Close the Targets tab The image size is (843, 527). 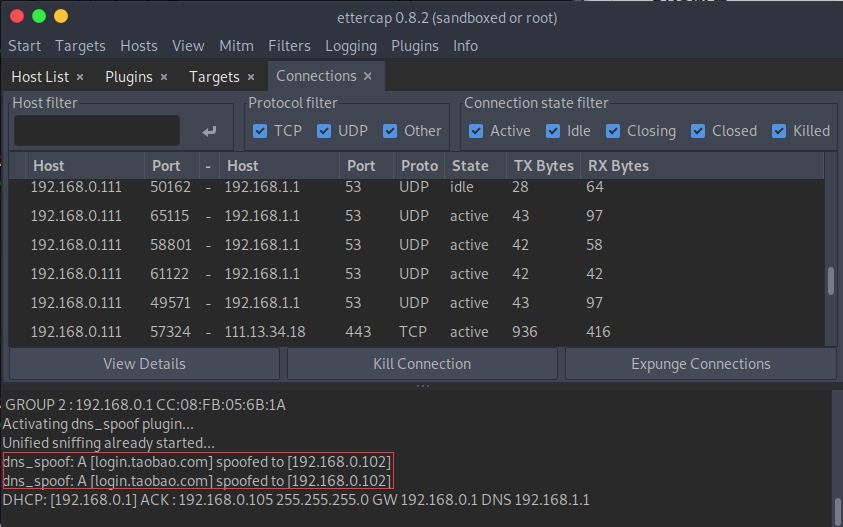[x=251, y=77]
